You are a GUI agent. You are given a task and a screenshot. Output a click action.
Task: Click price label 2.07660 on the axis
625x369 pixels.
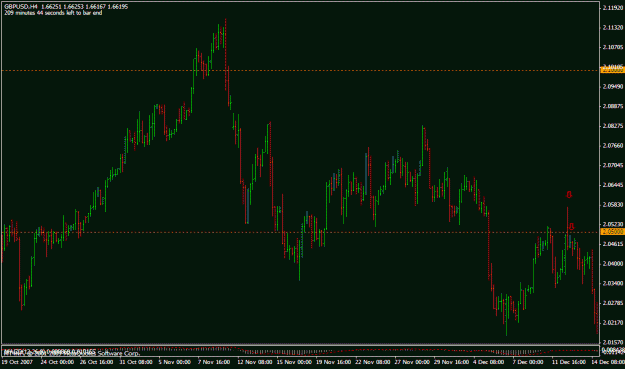[x=613, y=146]
